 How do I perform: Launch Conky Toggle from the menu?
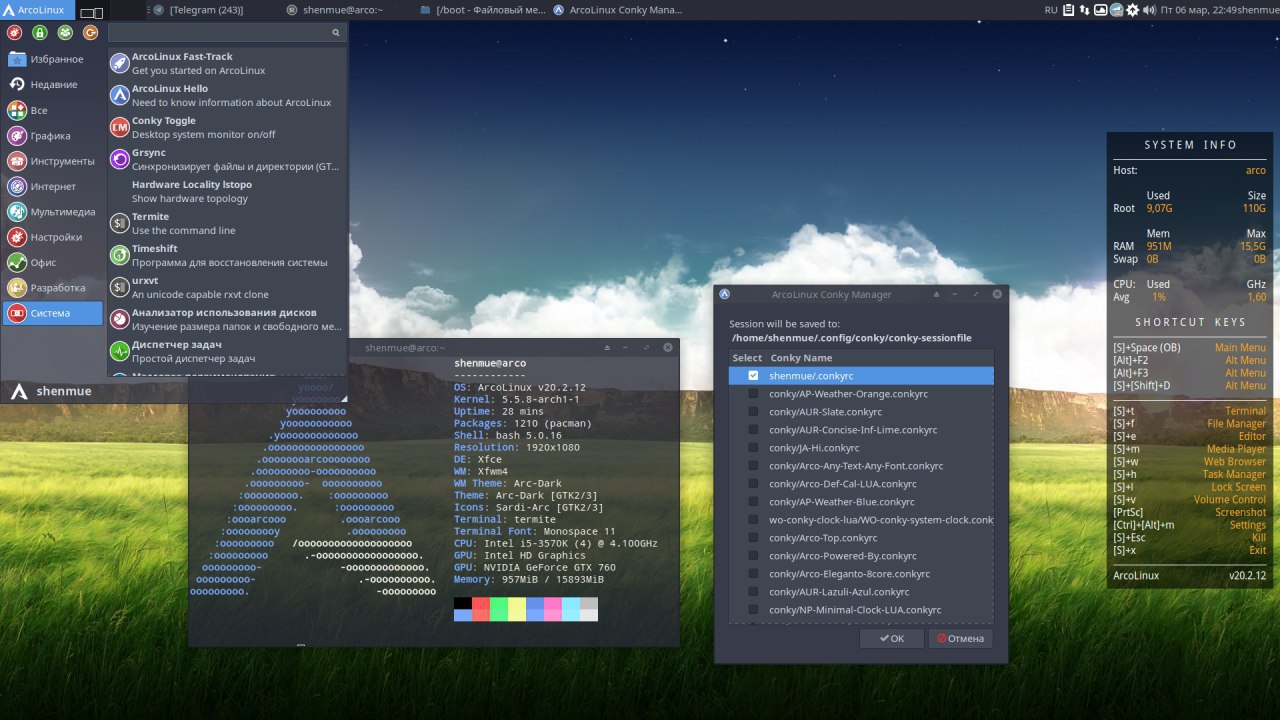click(227, 127)
